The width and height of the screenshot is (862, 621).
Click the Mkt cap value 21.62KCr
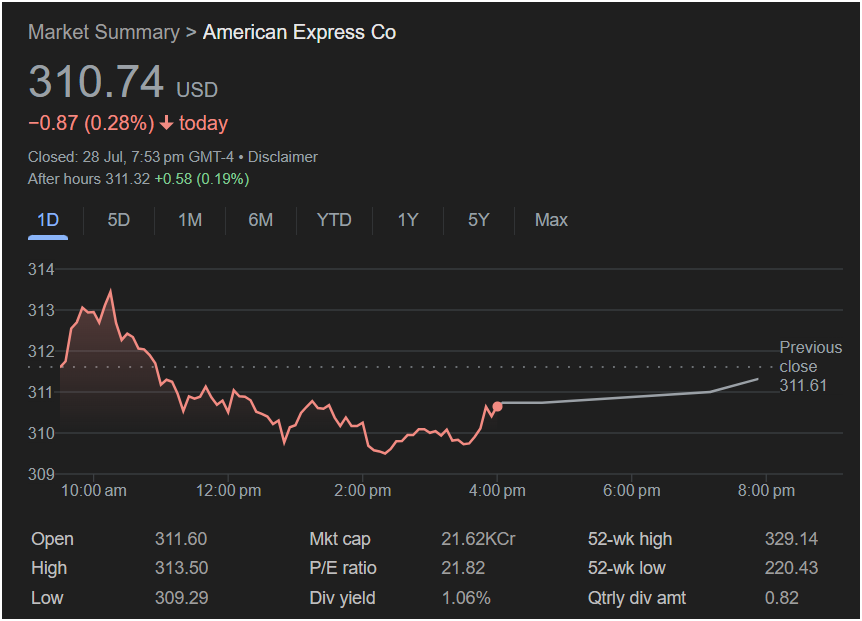[x=478, y=539]
